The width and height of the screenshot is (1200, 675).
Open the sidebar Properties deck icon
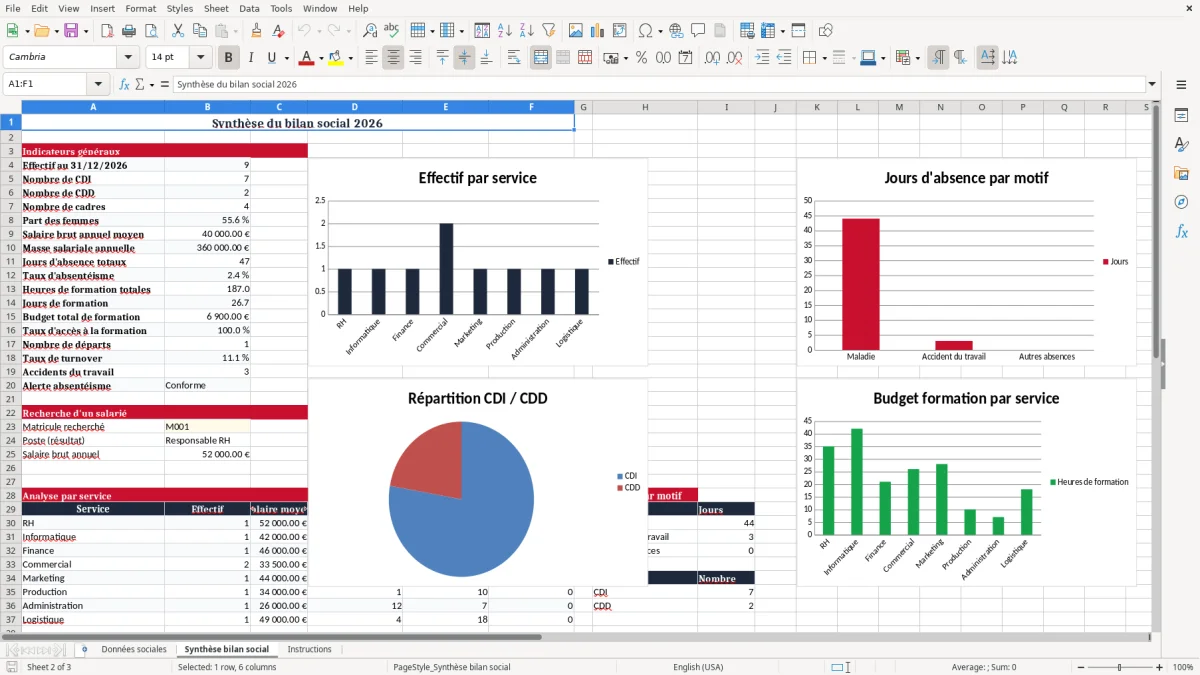(1181, 115)
